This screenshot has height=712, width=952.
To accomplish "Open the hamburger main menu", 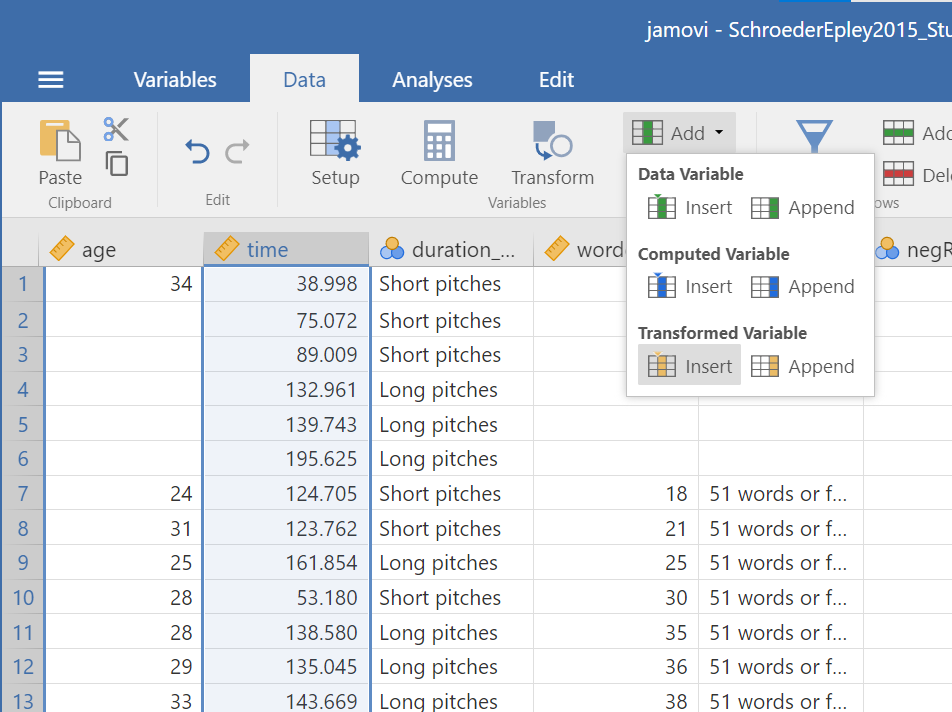I will 51,80.
